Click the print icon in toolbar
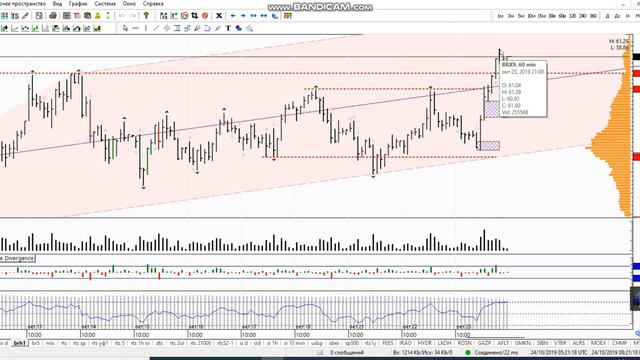Screen dimensions: 640x360 [53, 16]
